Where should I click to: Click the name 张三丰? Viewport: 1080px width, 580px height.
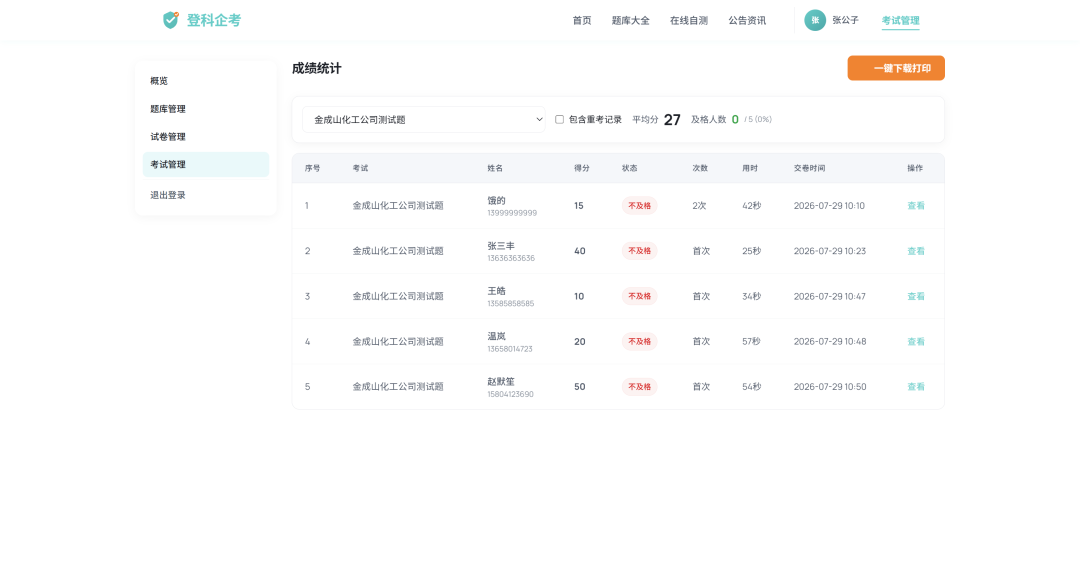click(x=501, y=245)
